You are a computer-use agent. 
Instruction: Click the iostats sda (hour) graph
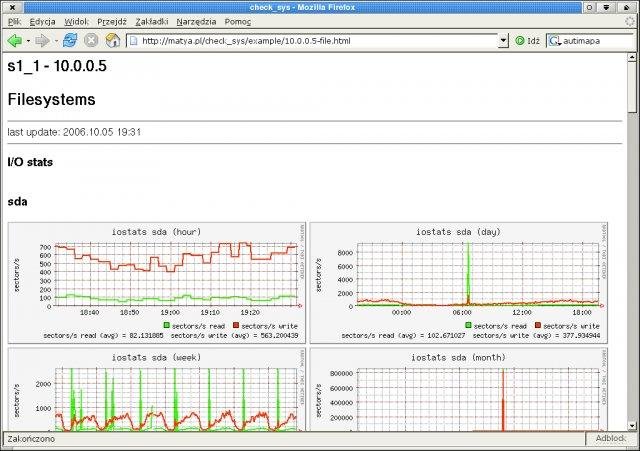(157, 283)
